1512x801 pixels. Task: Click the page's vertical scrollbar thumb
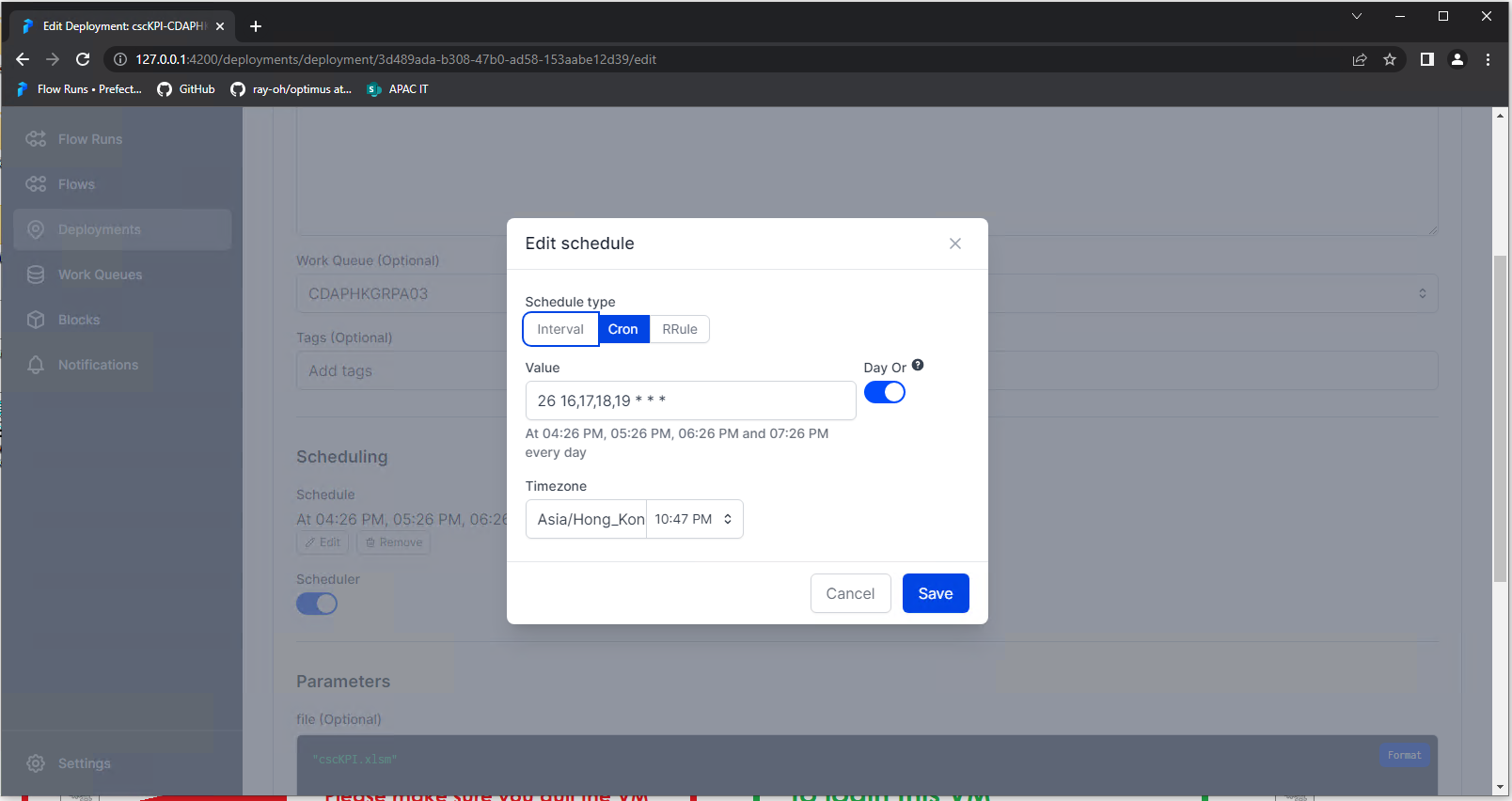coord(1500,418)
